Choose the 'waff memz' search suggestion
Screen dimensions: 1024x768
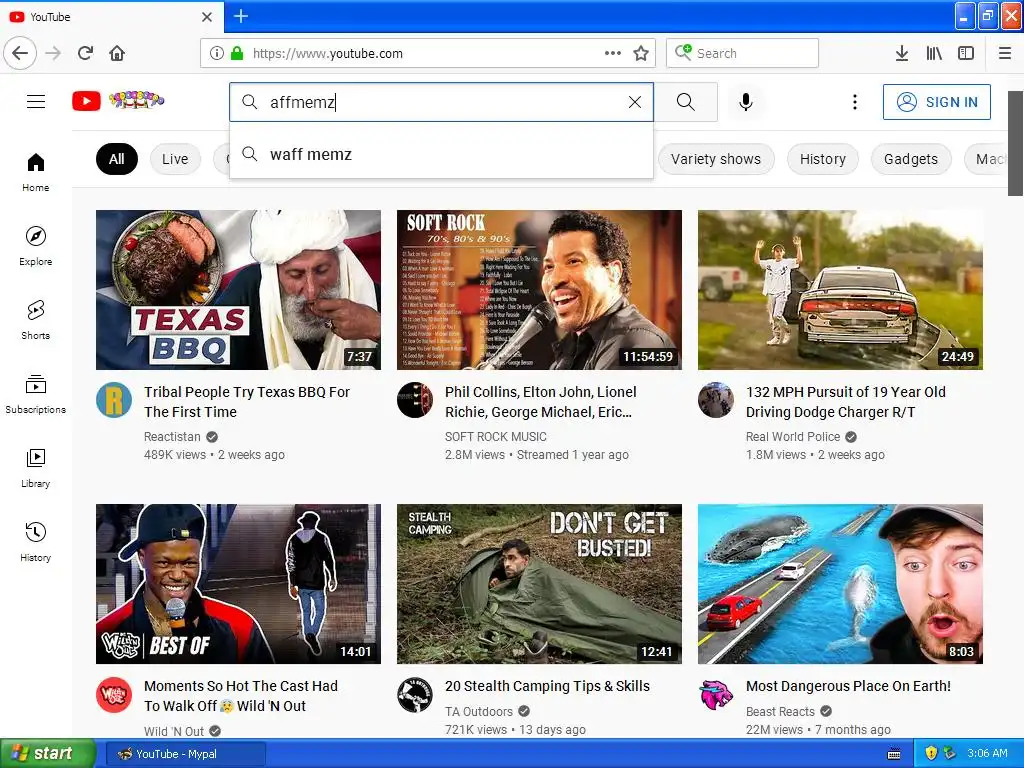click(441, 154)
